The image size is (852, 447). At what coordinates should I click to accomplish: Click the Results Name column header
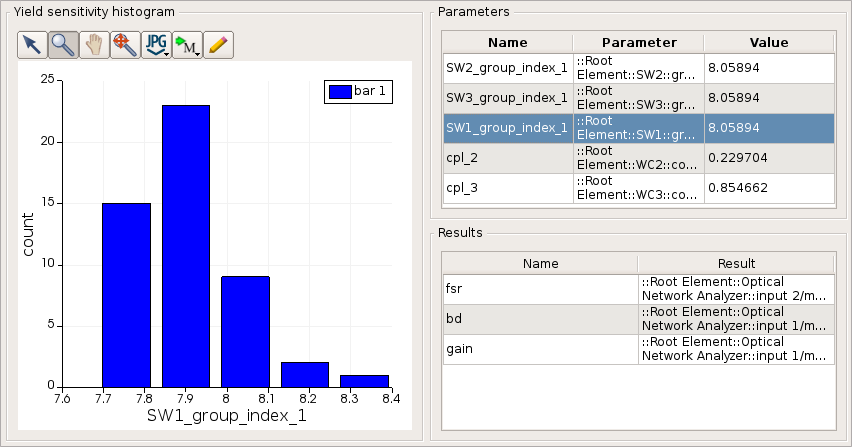540,263
